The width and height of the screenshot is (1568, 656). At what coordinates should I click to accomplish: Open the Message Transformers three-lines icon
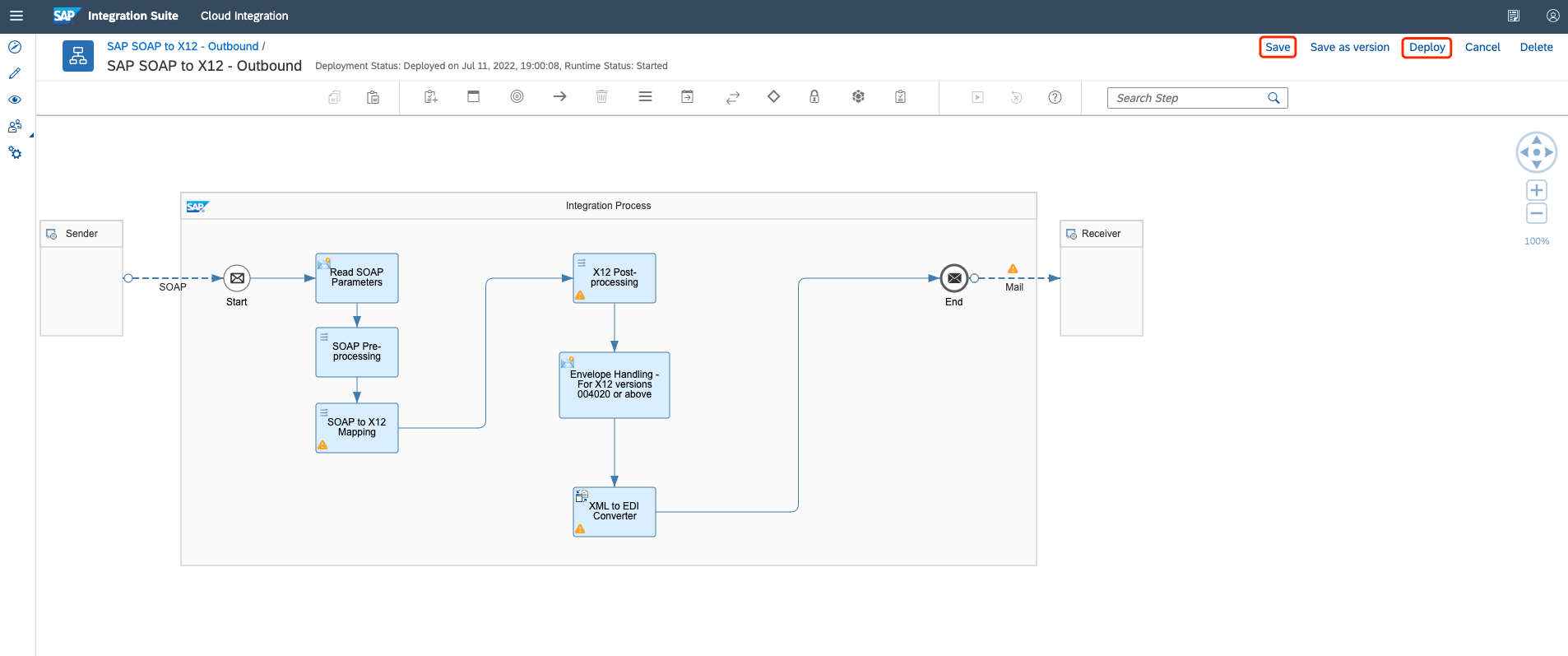tap(645, 96)
